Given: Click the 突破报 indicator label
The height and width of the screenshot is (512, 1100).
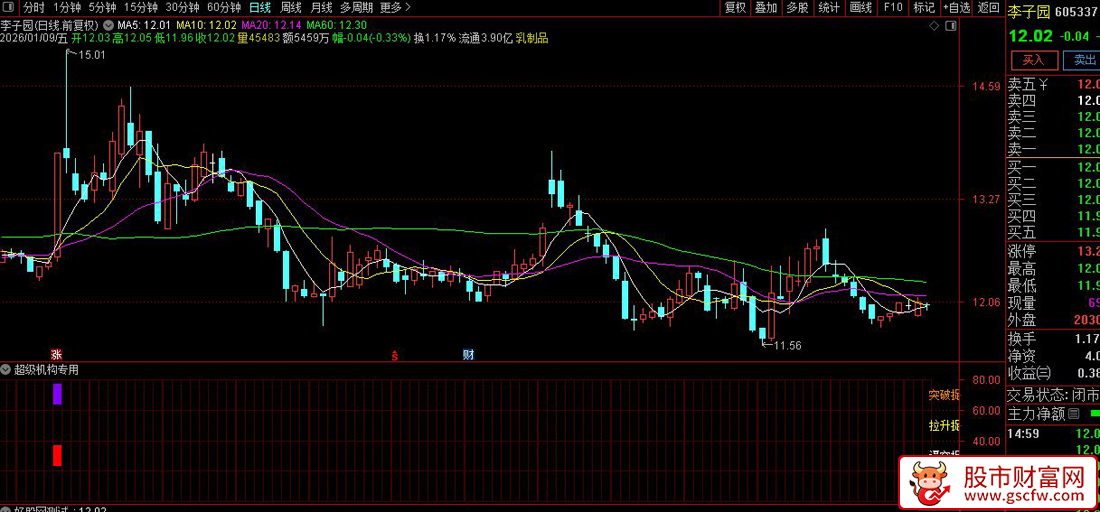Looking at the screenshot, I should pyautogui.click(x=944, y=395).
